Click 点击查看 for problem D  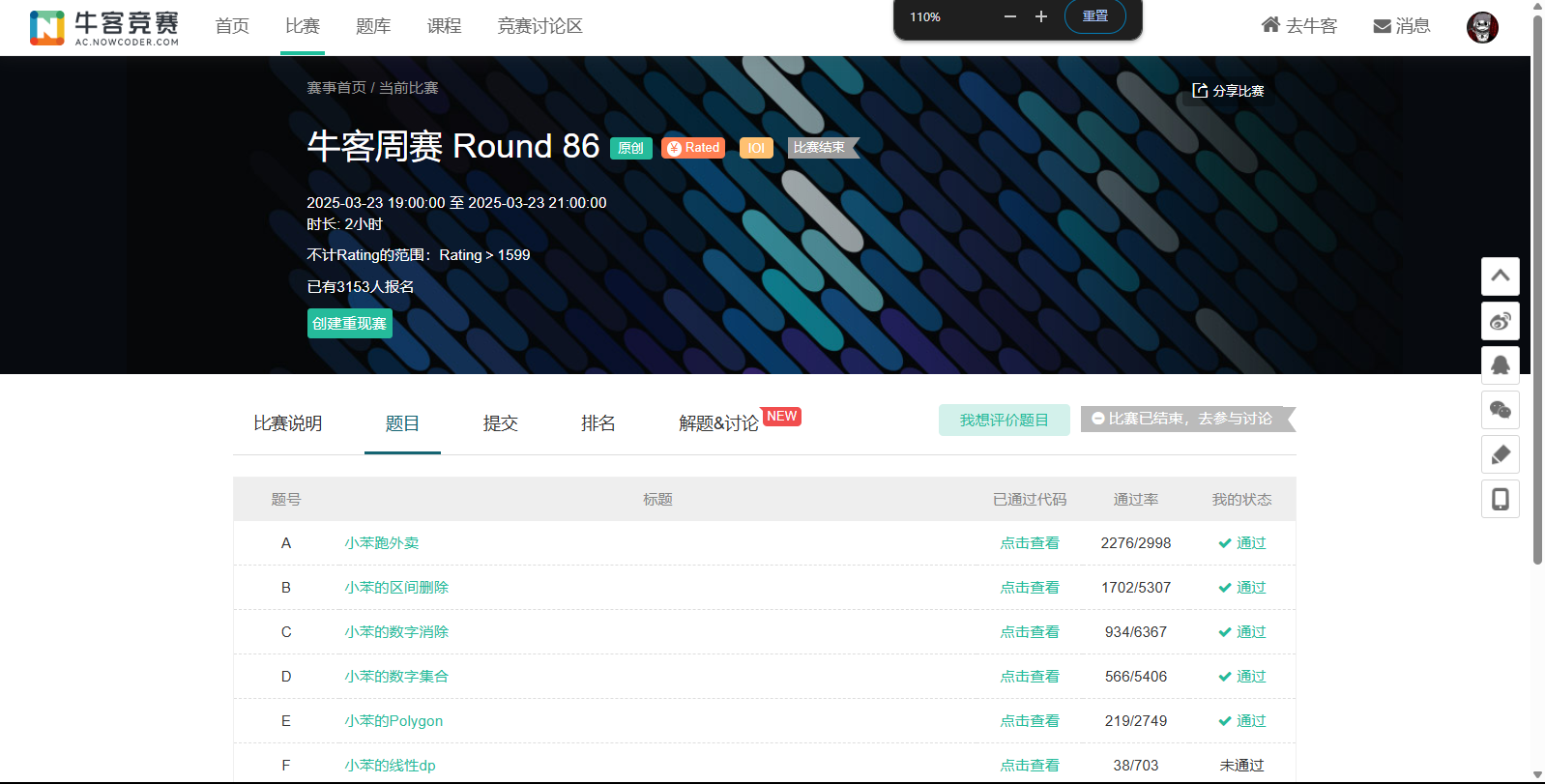point(1030,677)
